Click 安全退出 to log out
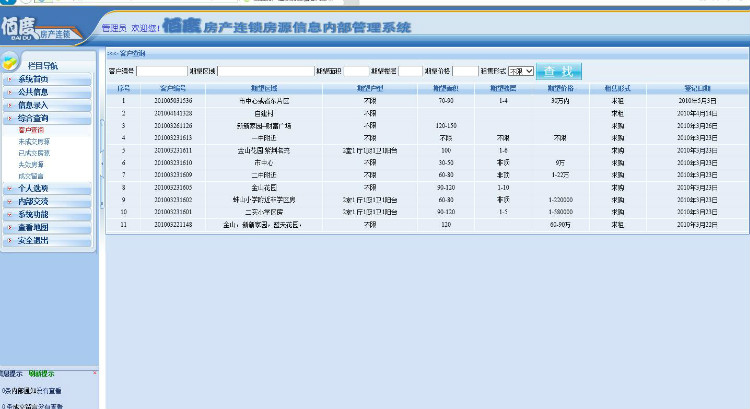The width and height of the screenshot is (750, 409). tap(47, 240)
